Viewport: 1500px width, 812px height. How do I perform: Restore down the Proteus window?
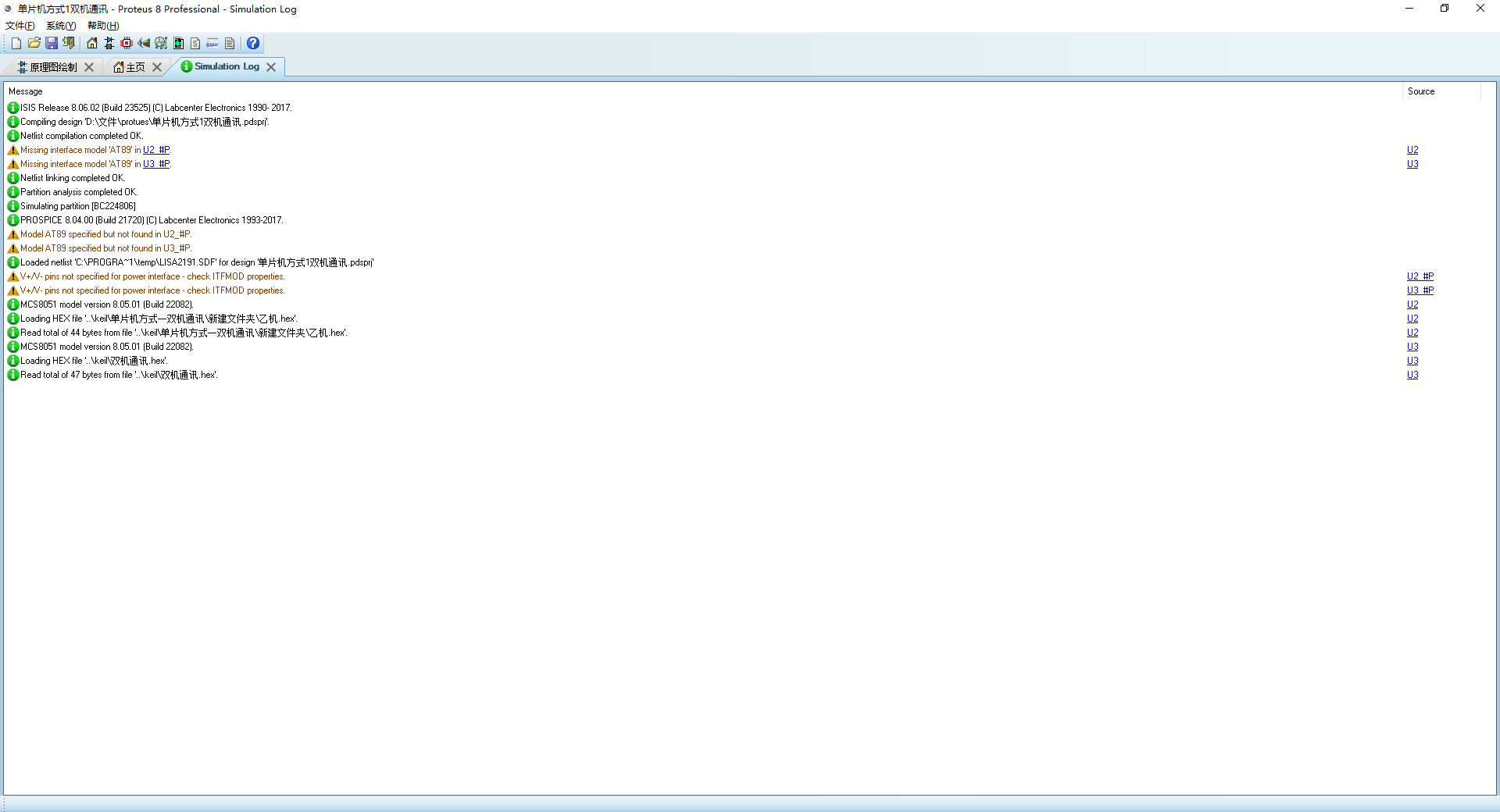(1445, 9)
